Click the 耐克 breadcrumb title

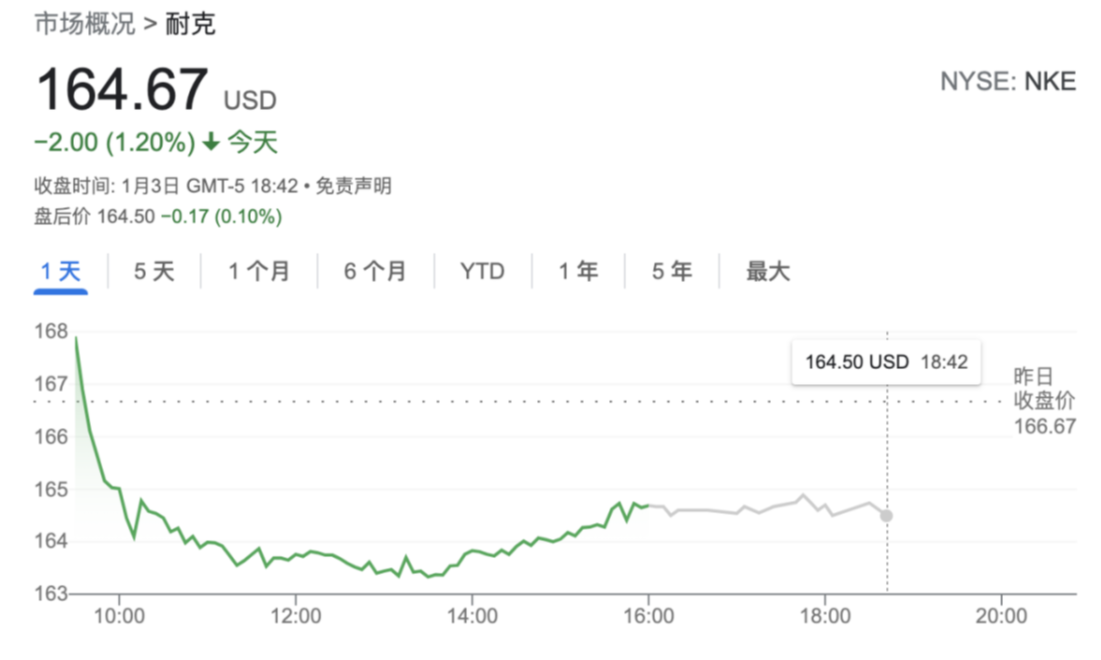coord(190,24)
